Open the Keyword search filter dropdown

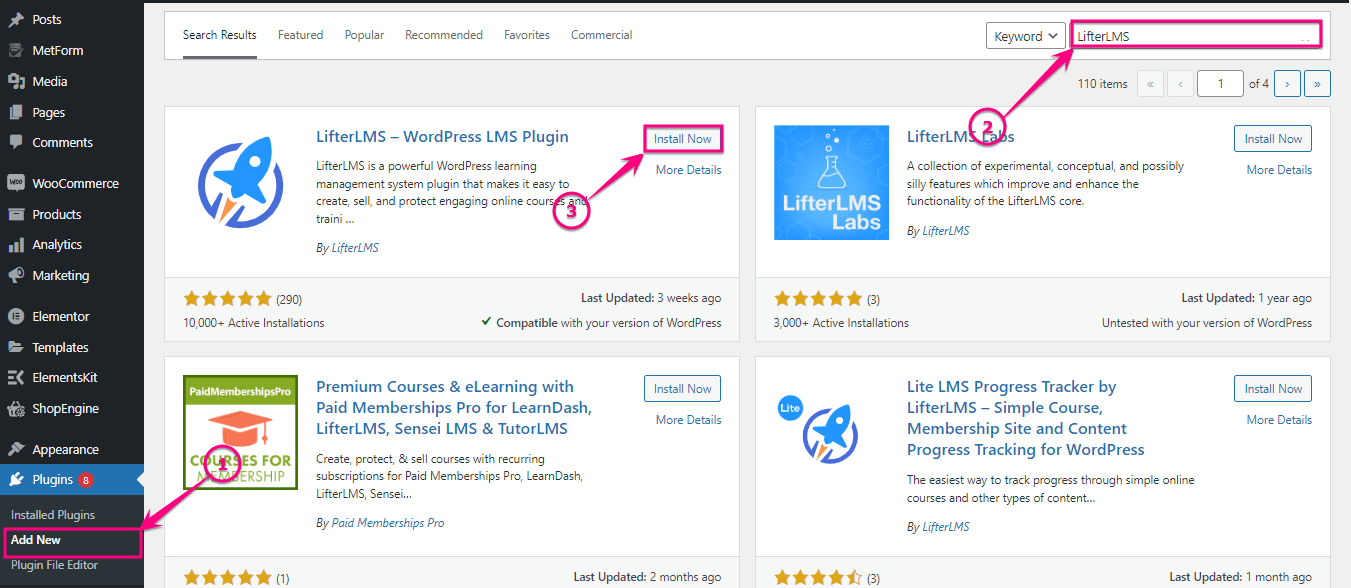pos(1025,34)
